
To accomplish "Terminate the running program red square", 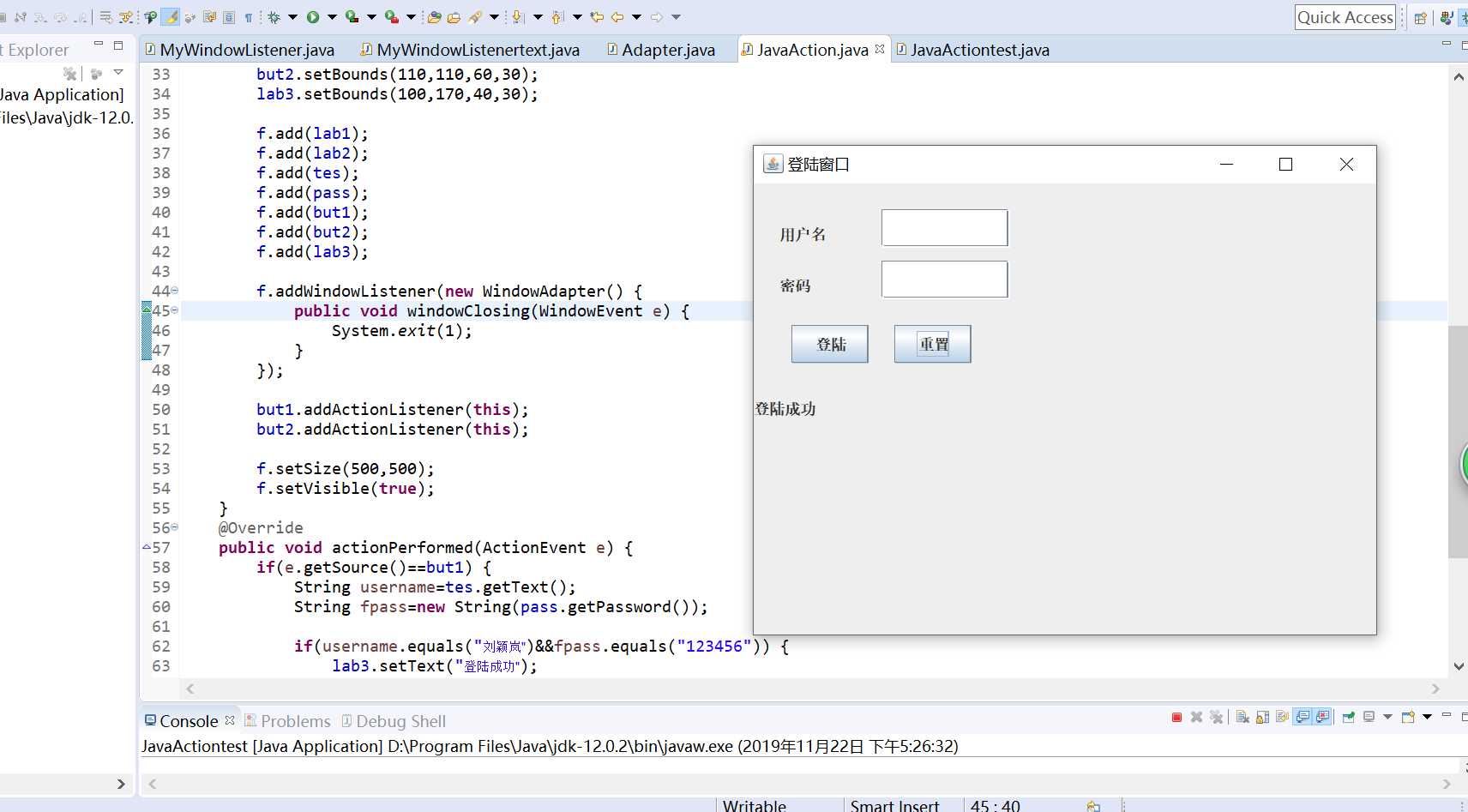I will tap(1176, 718).
